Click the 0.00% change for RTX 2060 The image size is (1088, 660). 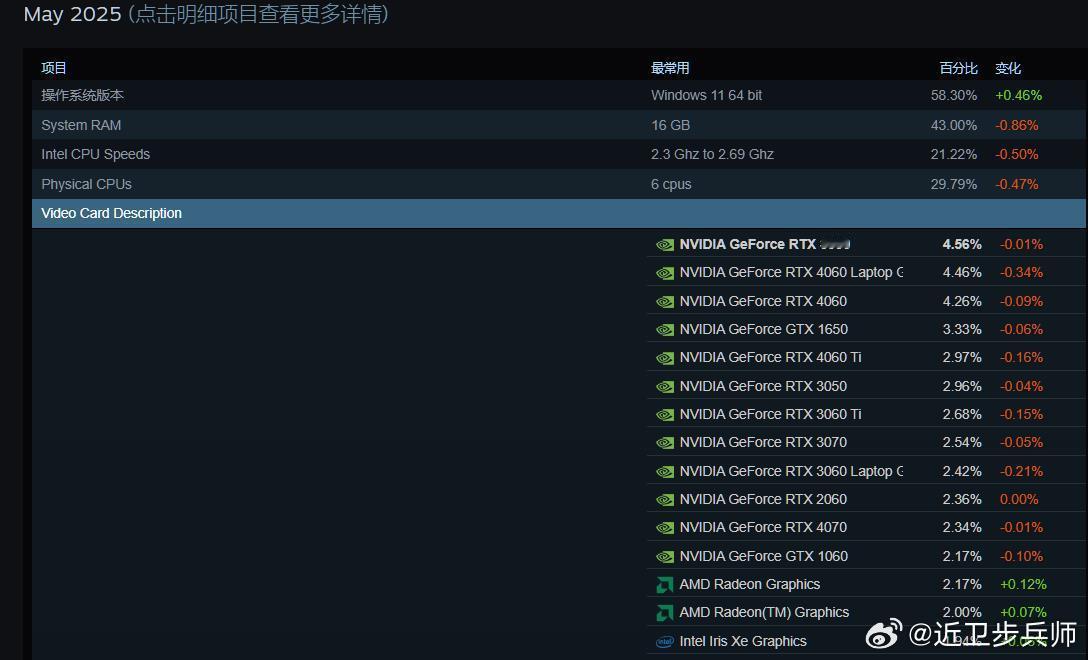(1019, 499)
